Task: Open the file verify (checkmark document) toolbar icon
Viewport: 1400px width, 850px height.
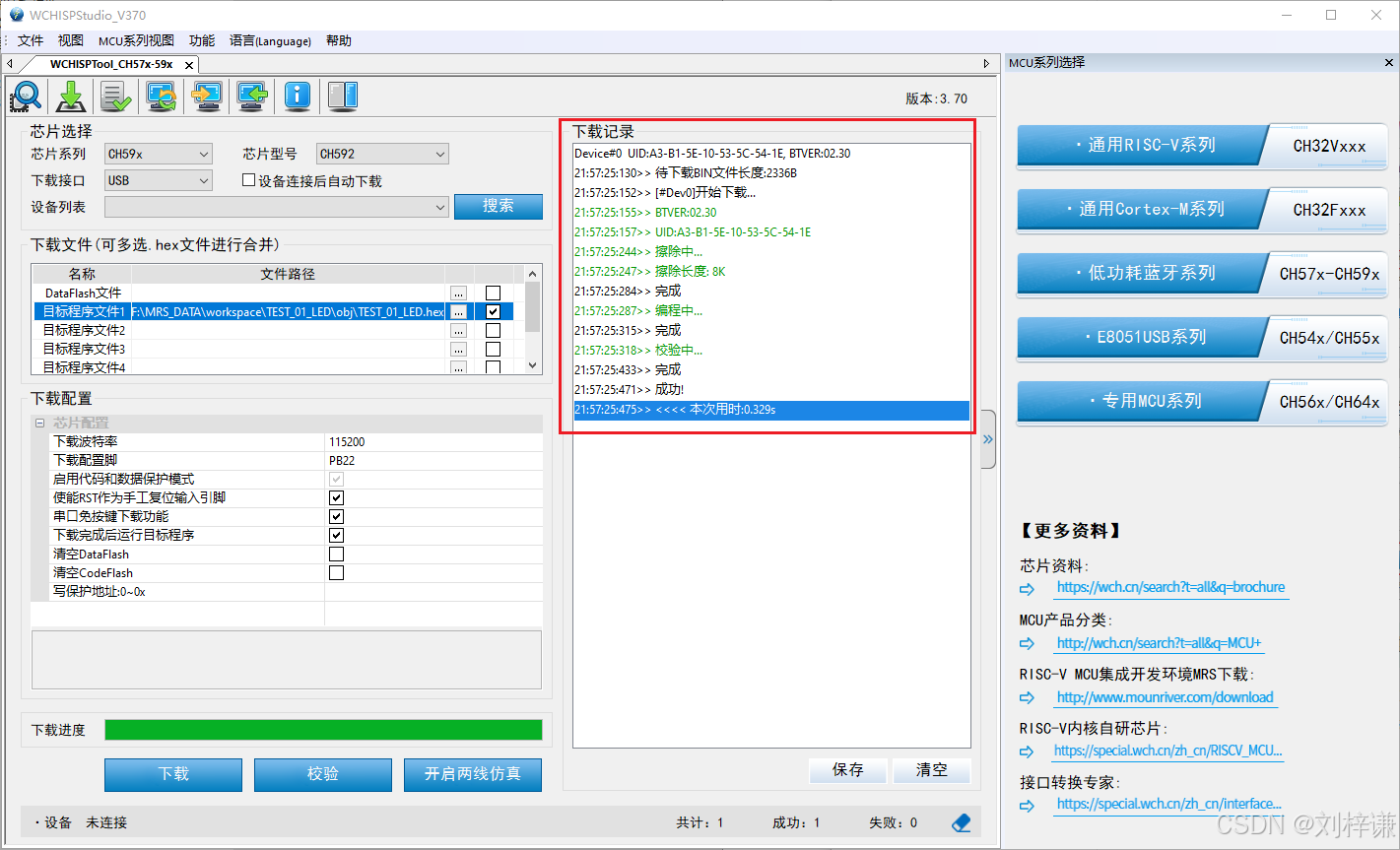Action: pyautogui.click(x=114, y=96)
